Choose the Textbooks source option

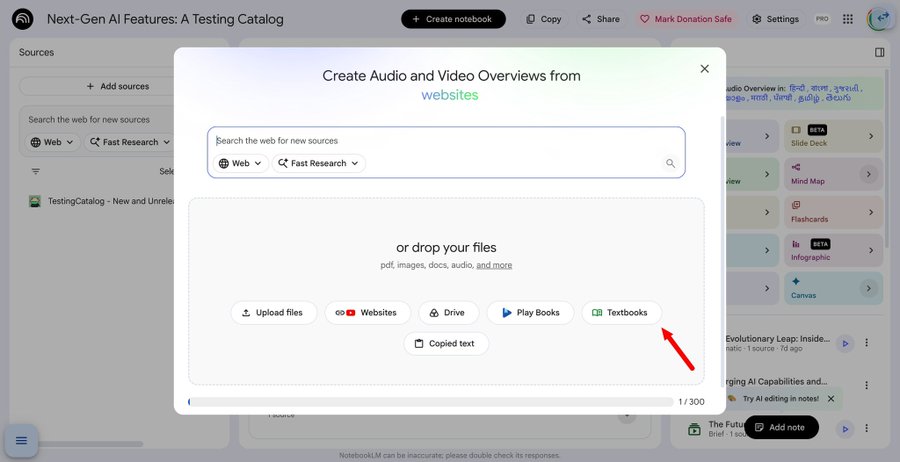tap(622, 313)
